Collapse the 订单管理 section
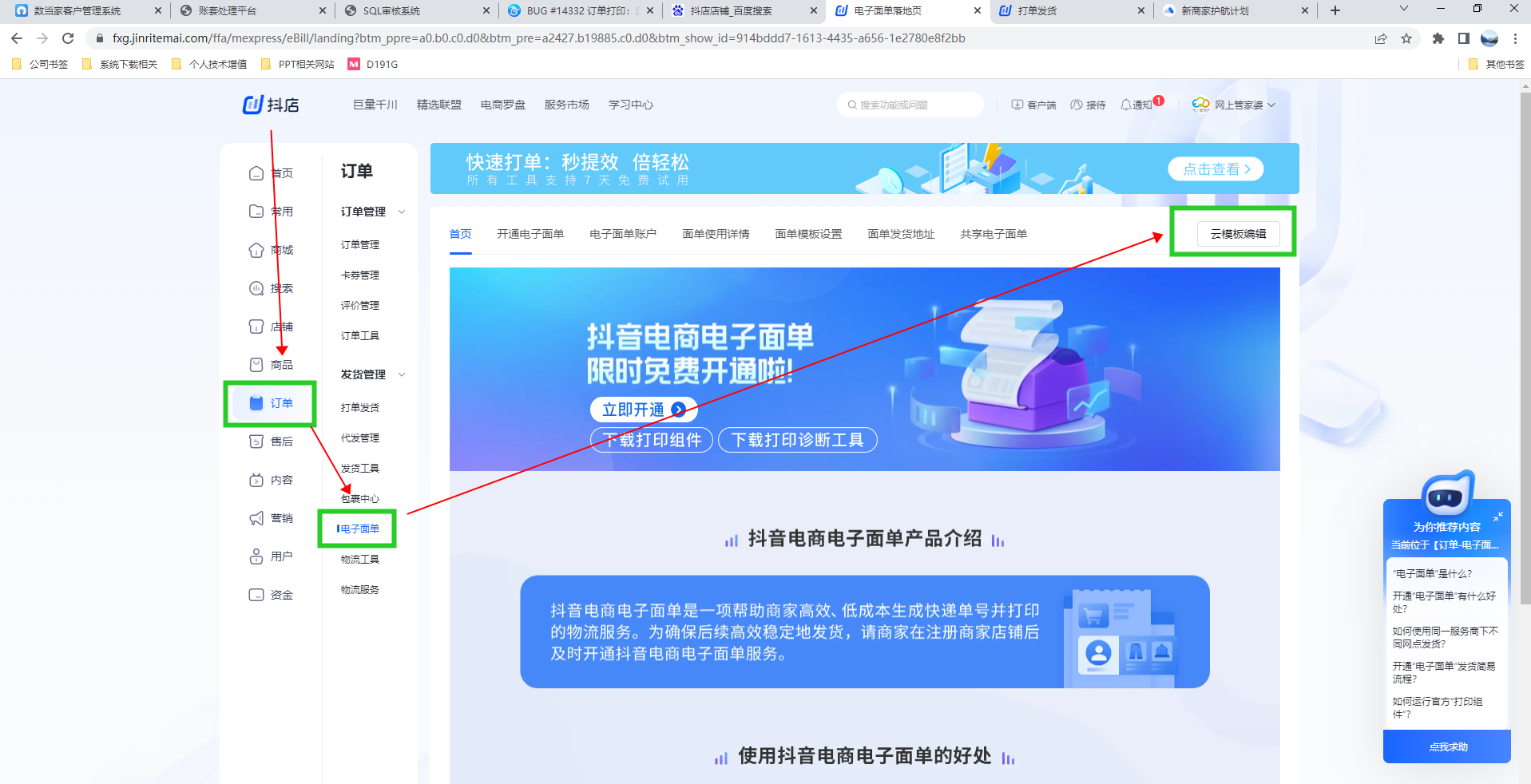The height and width of the screenshot is (784, 1531). pyautogui.click(x=402, y=212)
